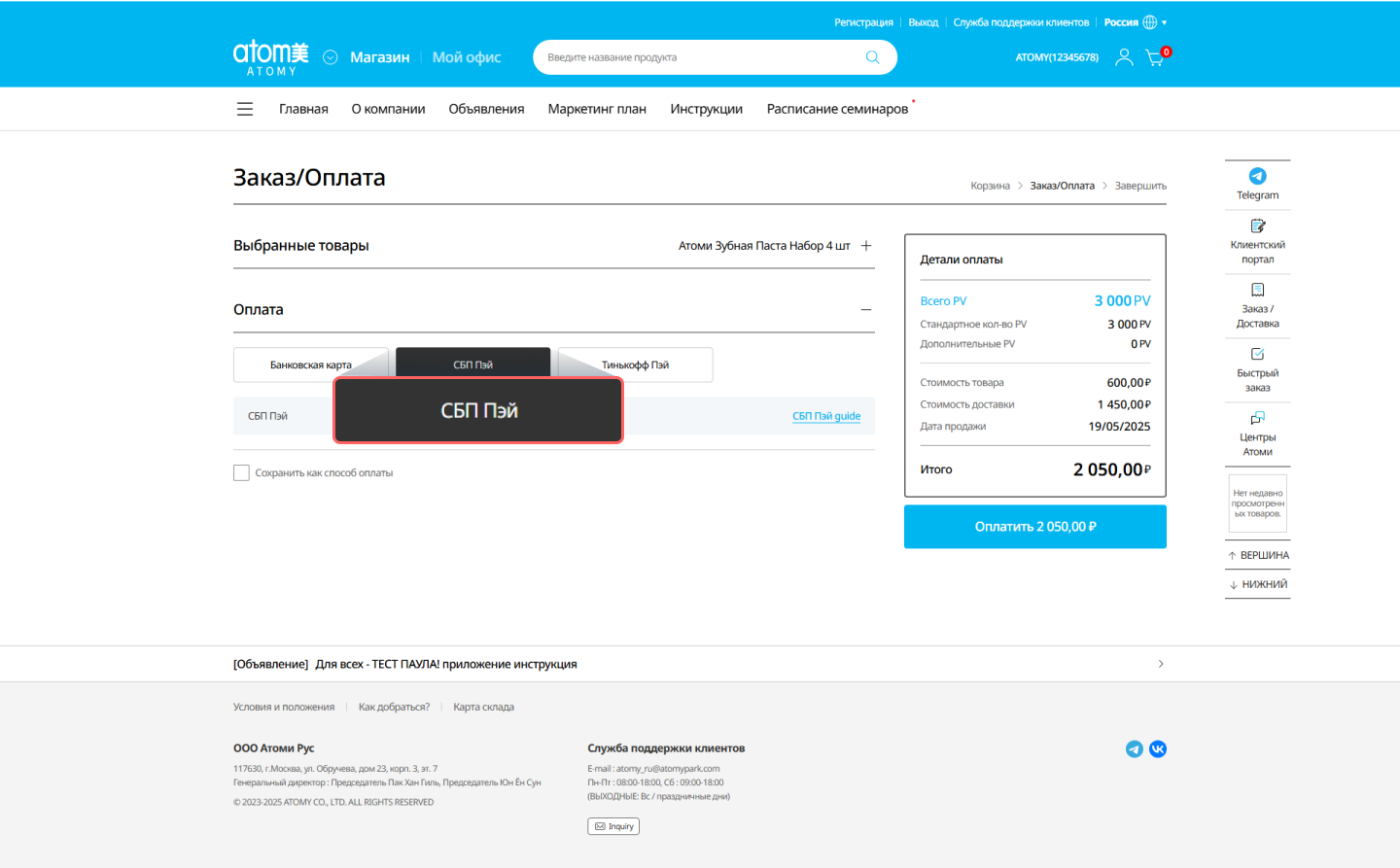Go to Главная in the navigation

[303, 109]
